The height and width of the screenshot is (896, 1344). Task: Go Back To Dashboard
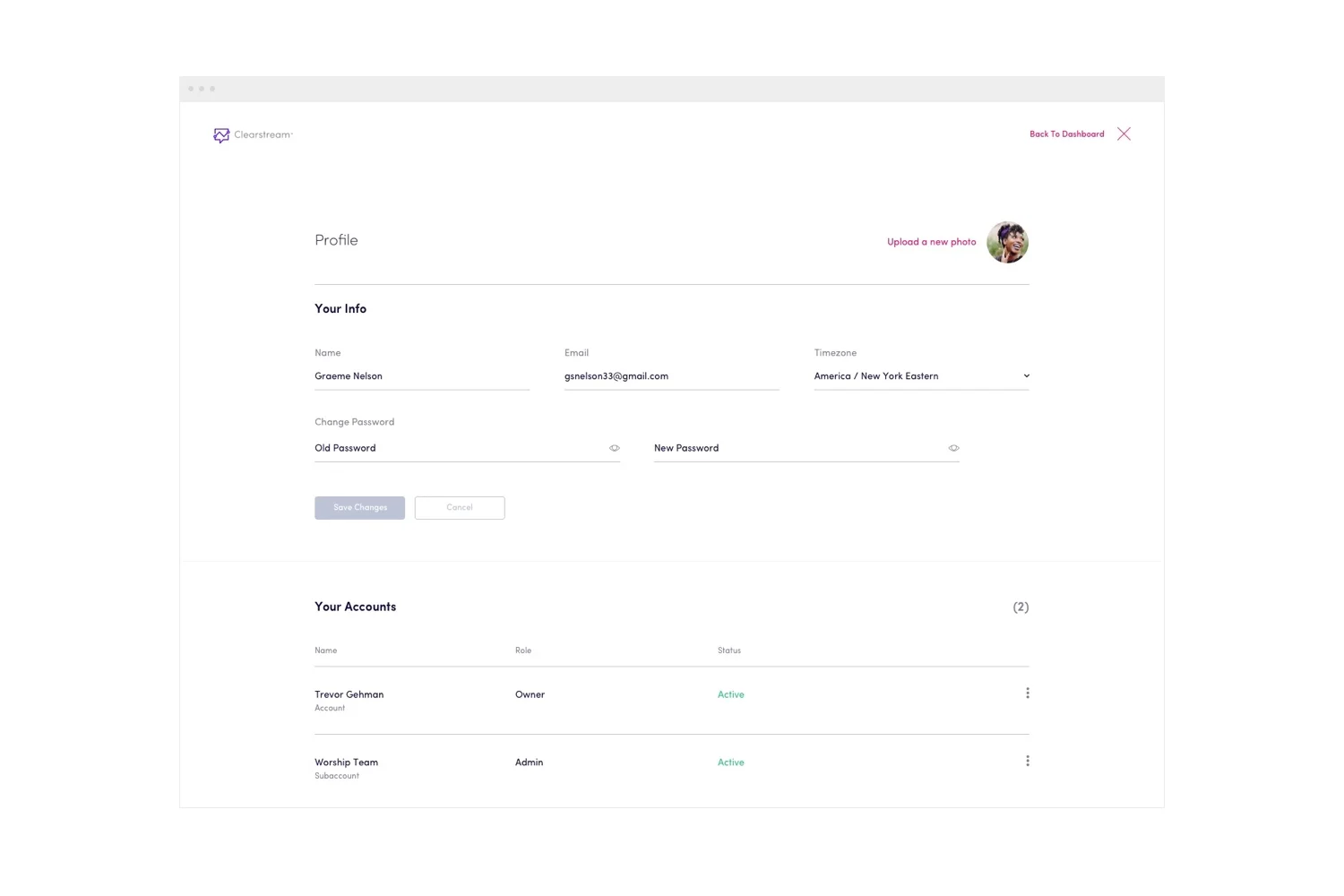pyautogui.click(x=1066, y=134)
